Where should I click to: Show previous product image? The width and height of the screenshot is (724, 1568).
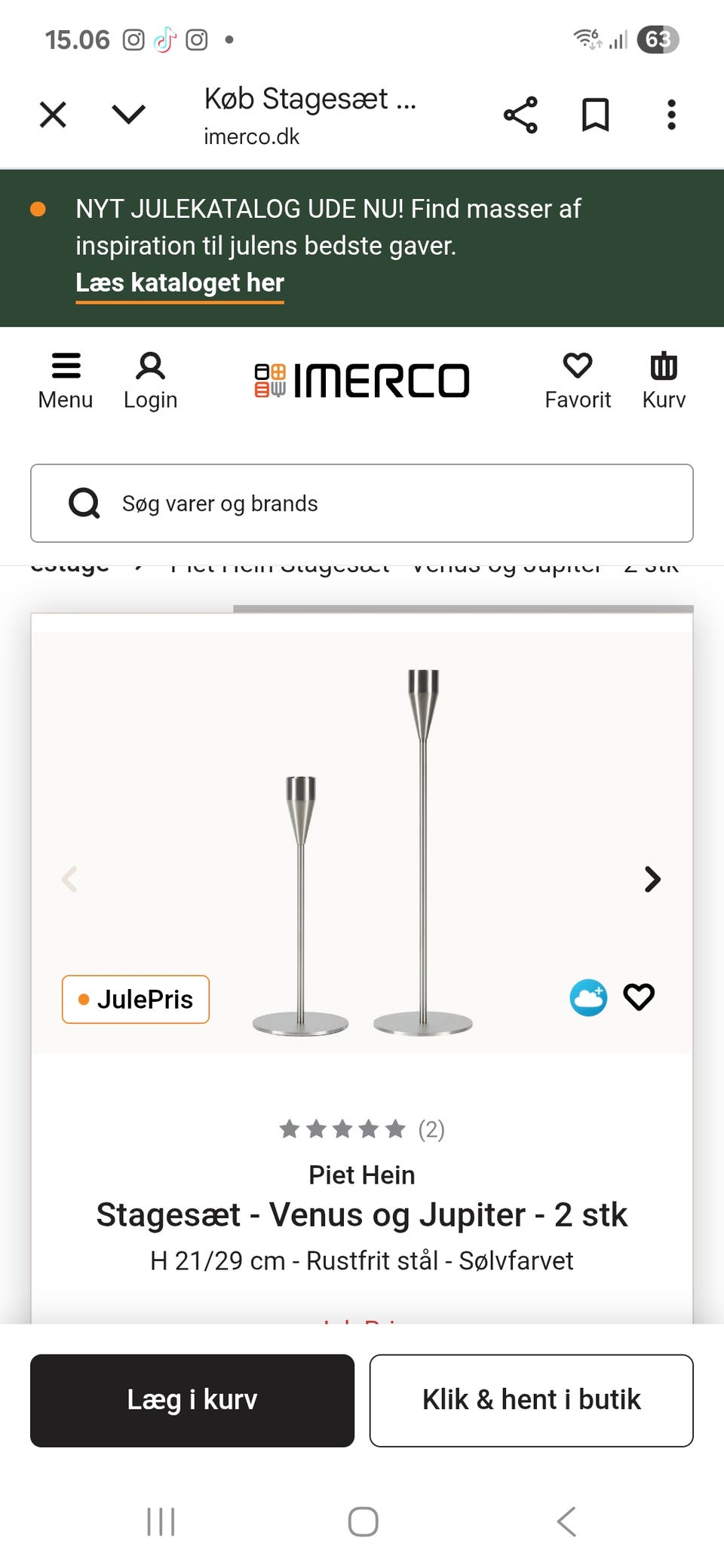click(69, 879)
